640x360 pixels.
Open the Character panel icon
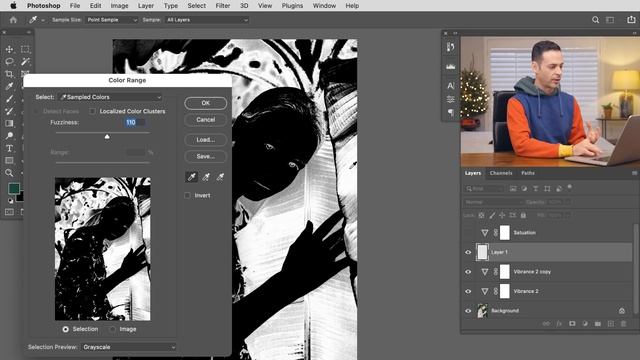pos(451,86)
